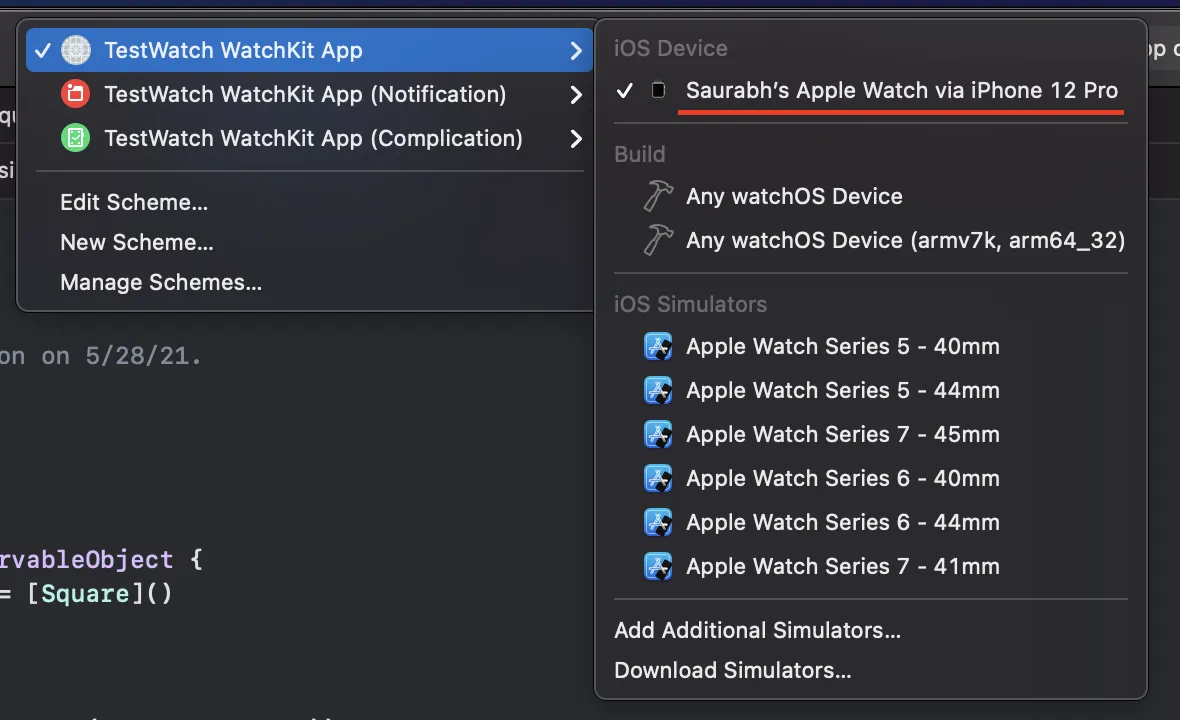This screenshot has width=1180, height=720.
Task: Open Manage Schemes... entry
Action: tap(161, 282)
